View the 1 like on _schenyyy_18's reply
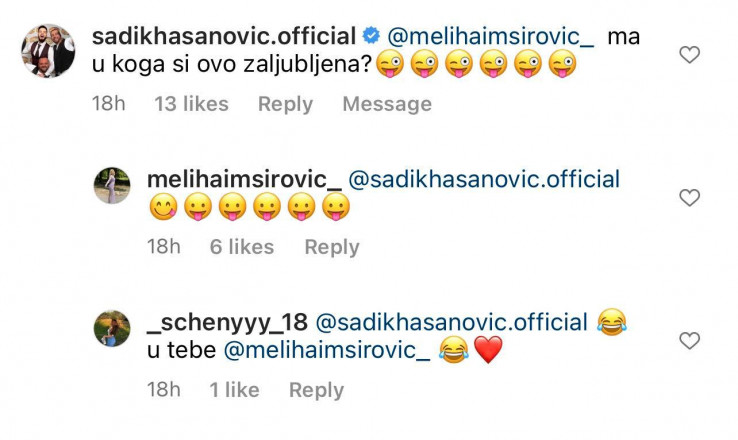This screenshot has height=440, width=738. coord(234,390)
